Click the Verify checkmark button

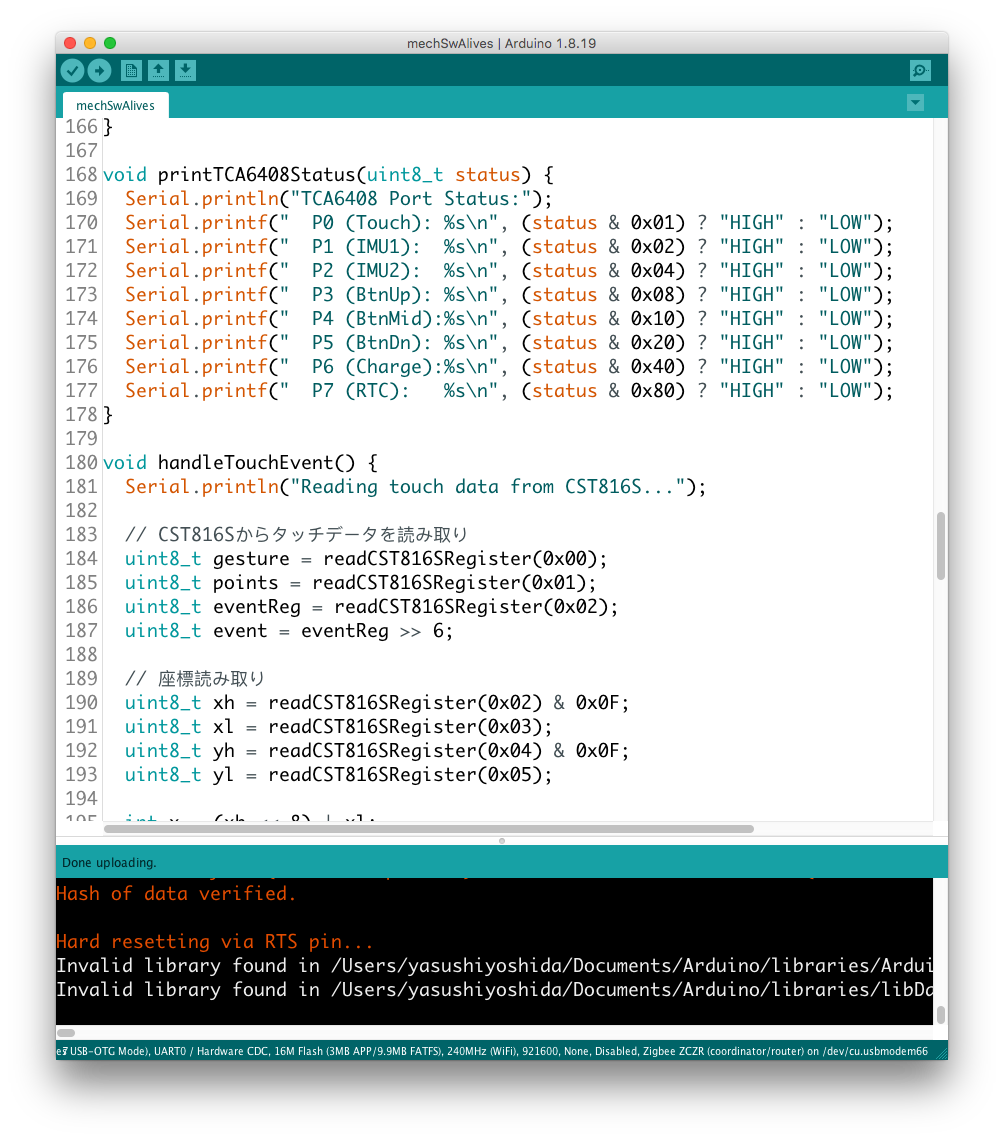pos(72,70)
